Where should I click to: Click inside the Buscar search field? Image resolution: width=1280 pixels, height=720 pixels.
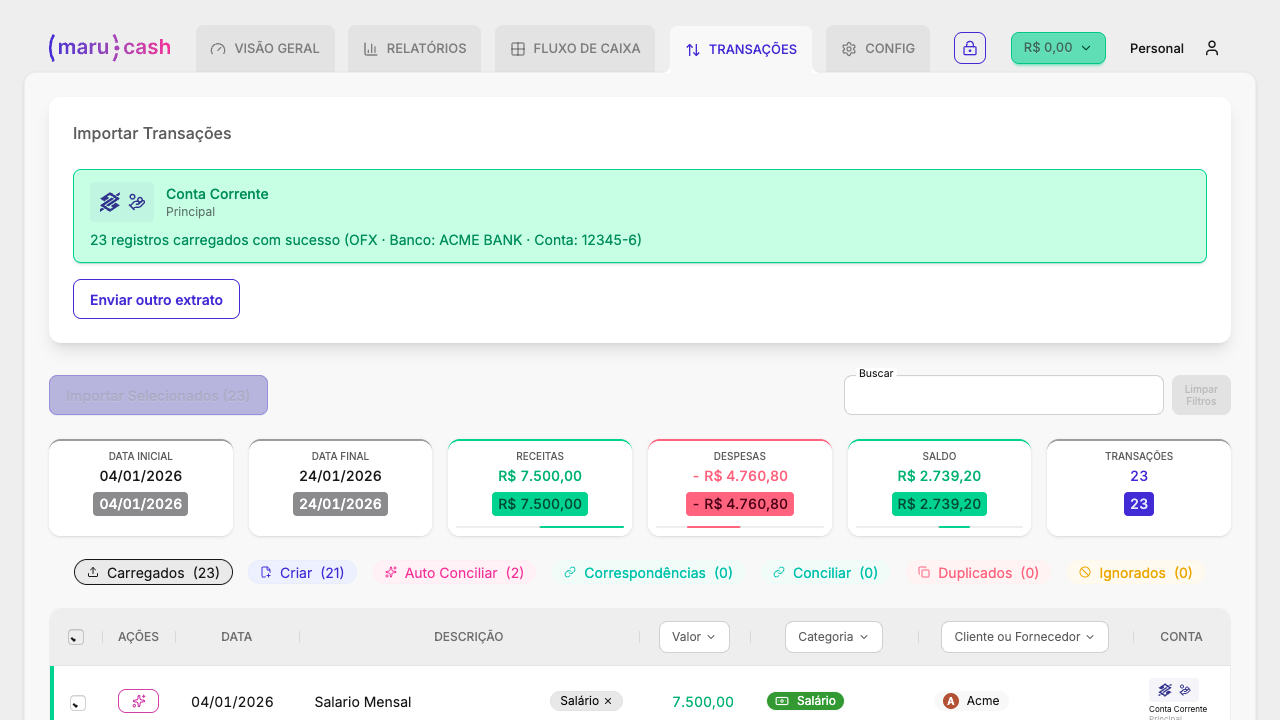point(1003,394)
